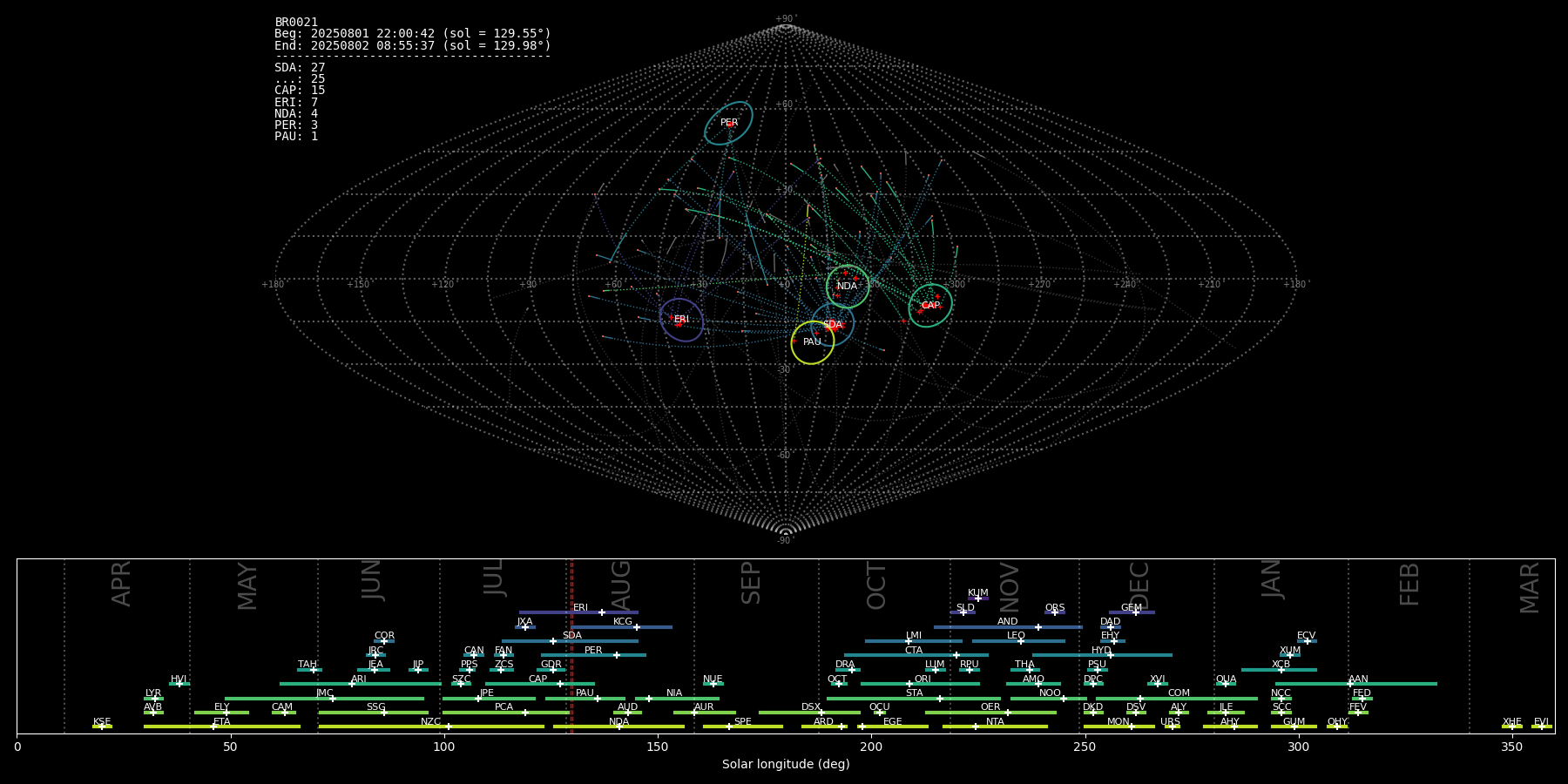Click the BR0021 station title text
Viewport: 1568px width, 784px height.
(x=296, y=23)
